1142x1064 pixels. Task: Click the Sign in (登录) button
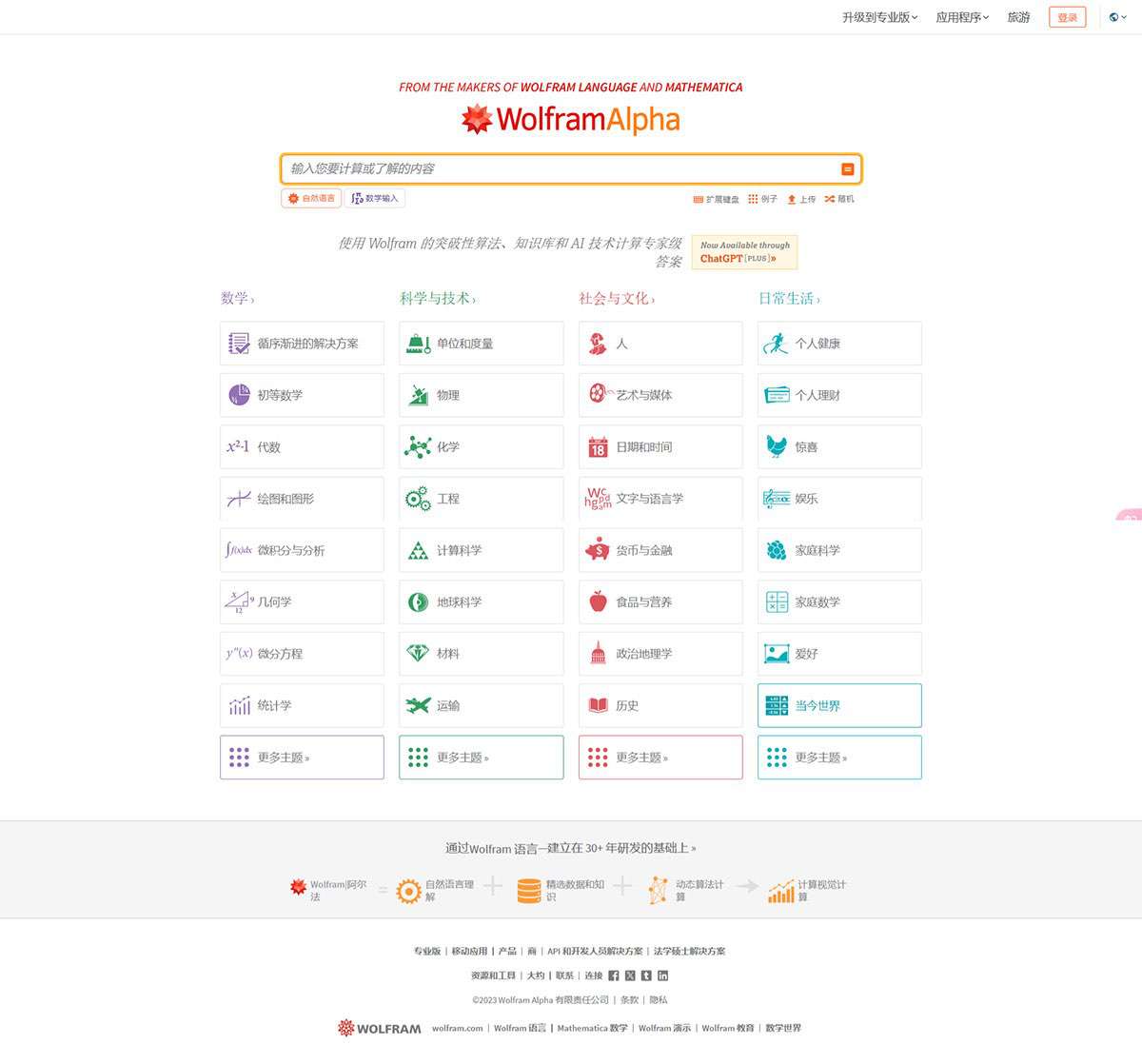pos(1067,17)
